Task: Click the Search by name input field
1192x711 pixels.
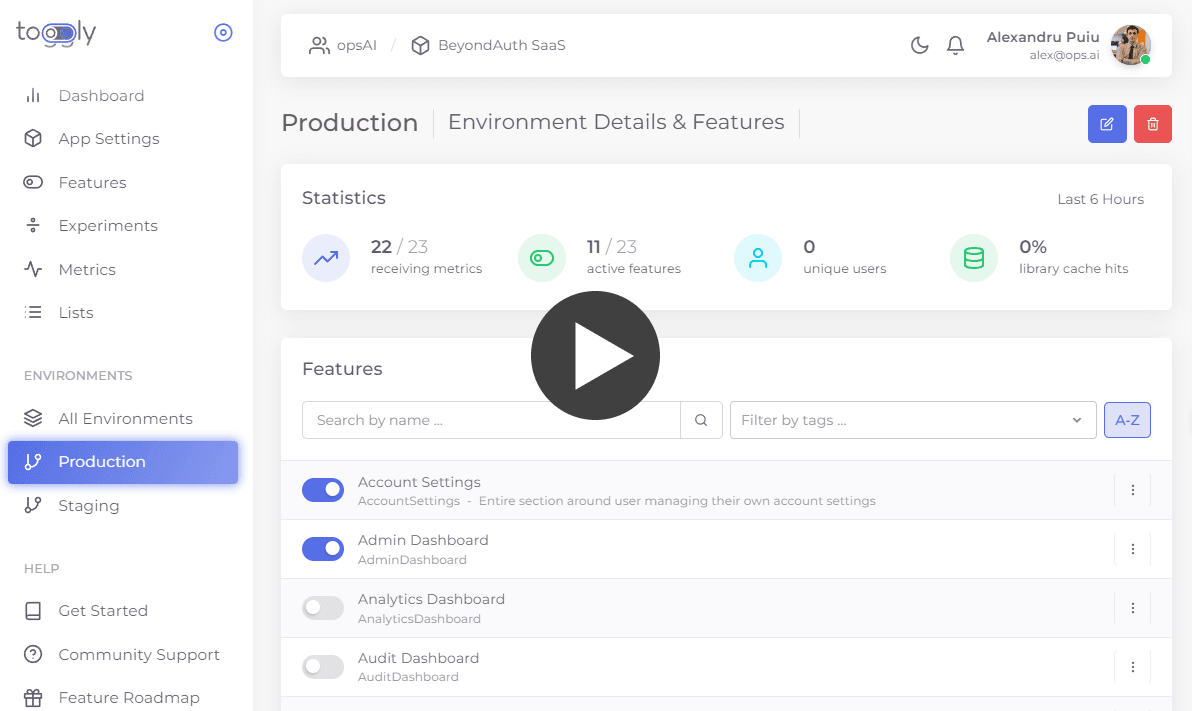Action: coord(491,420)
